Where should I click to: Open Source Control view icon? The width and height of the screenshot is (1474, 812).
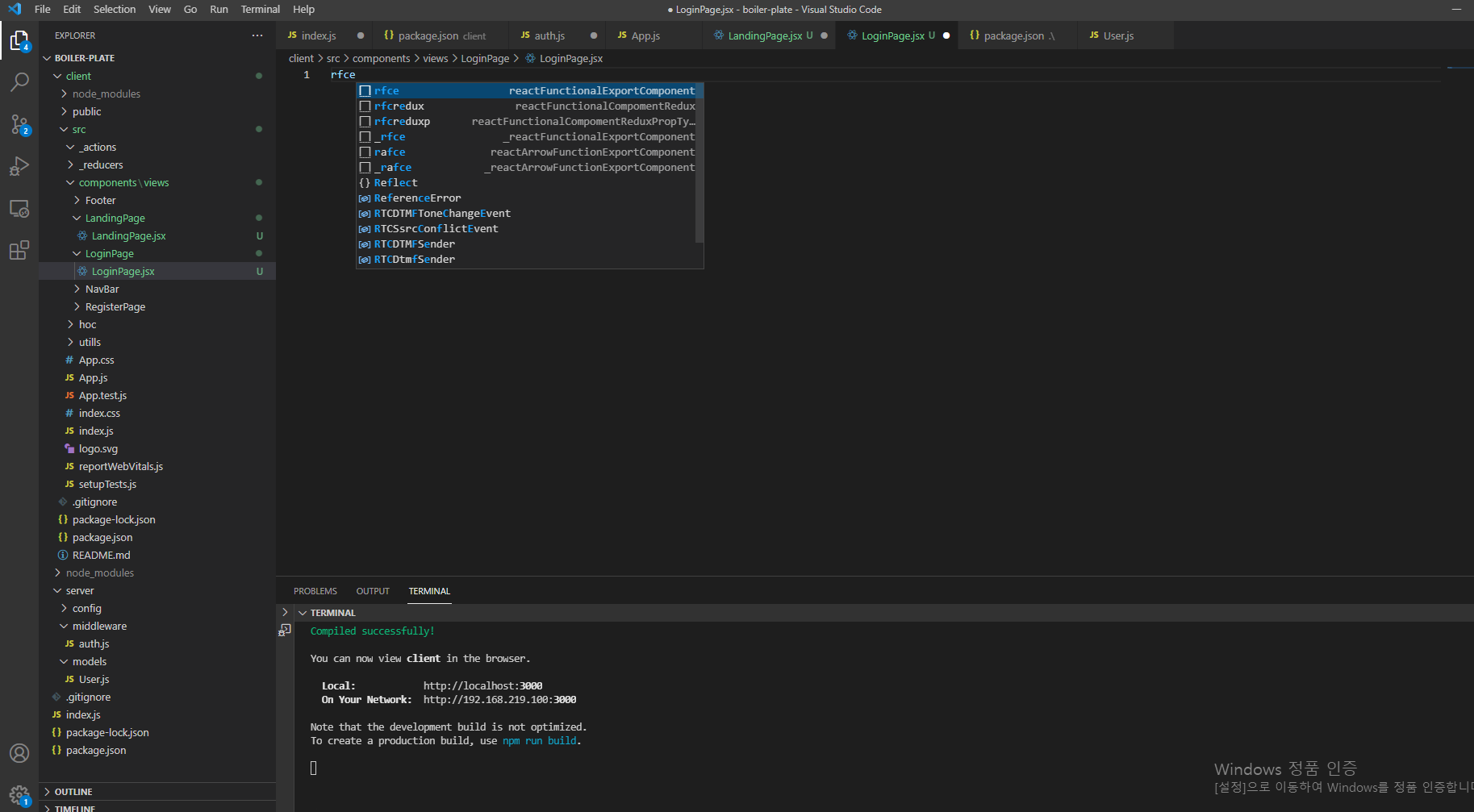point(19,124)
